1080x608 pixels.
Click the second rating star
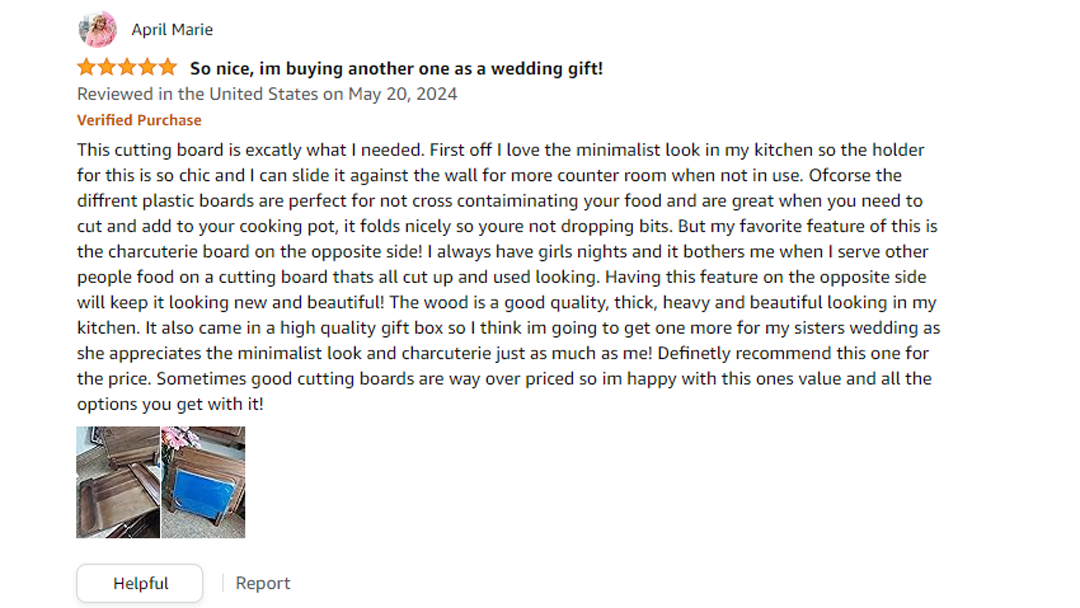coord(107,68)
